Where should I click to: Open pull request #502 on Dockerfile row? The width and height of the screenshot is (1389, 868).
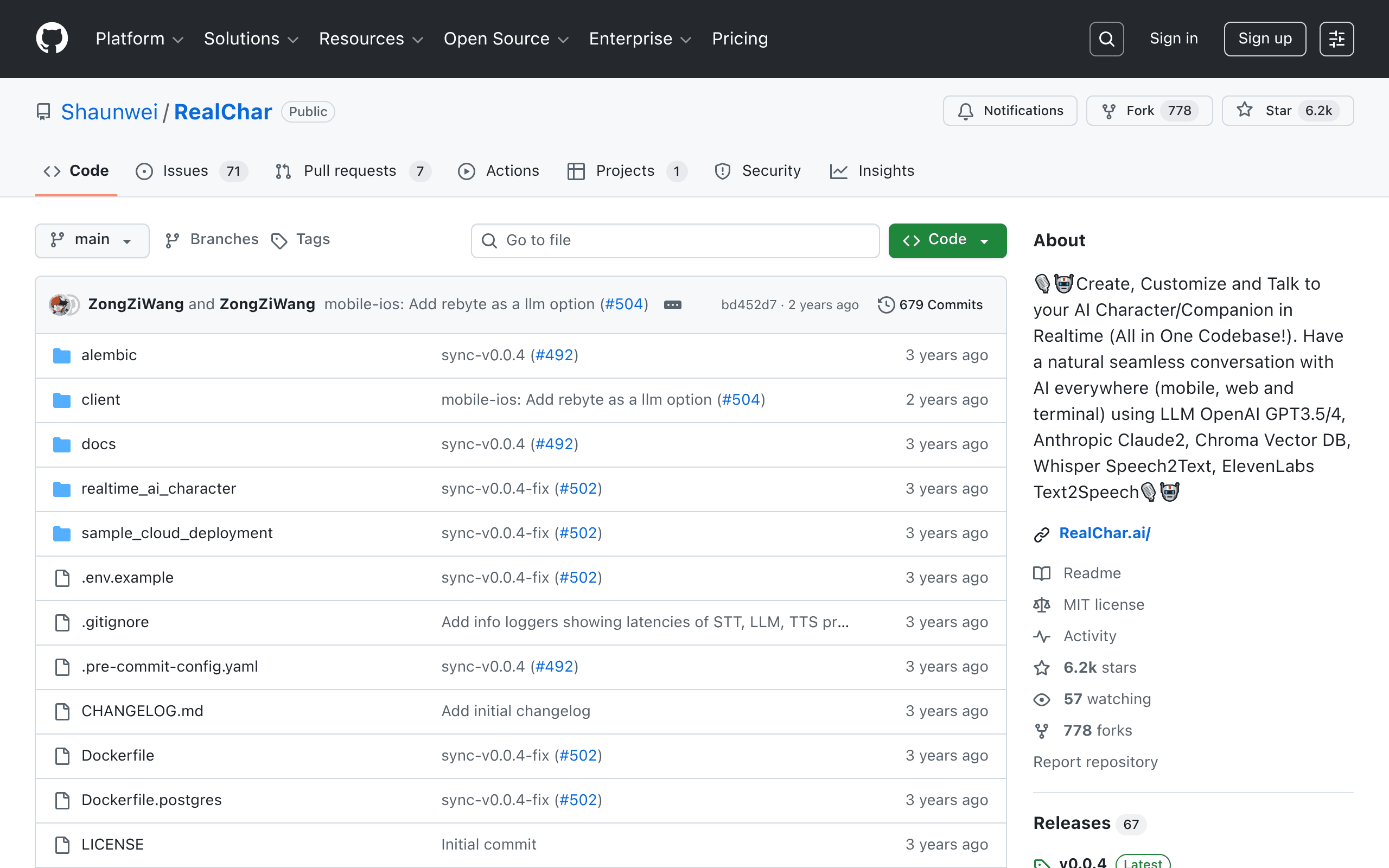tap(578, 756)
